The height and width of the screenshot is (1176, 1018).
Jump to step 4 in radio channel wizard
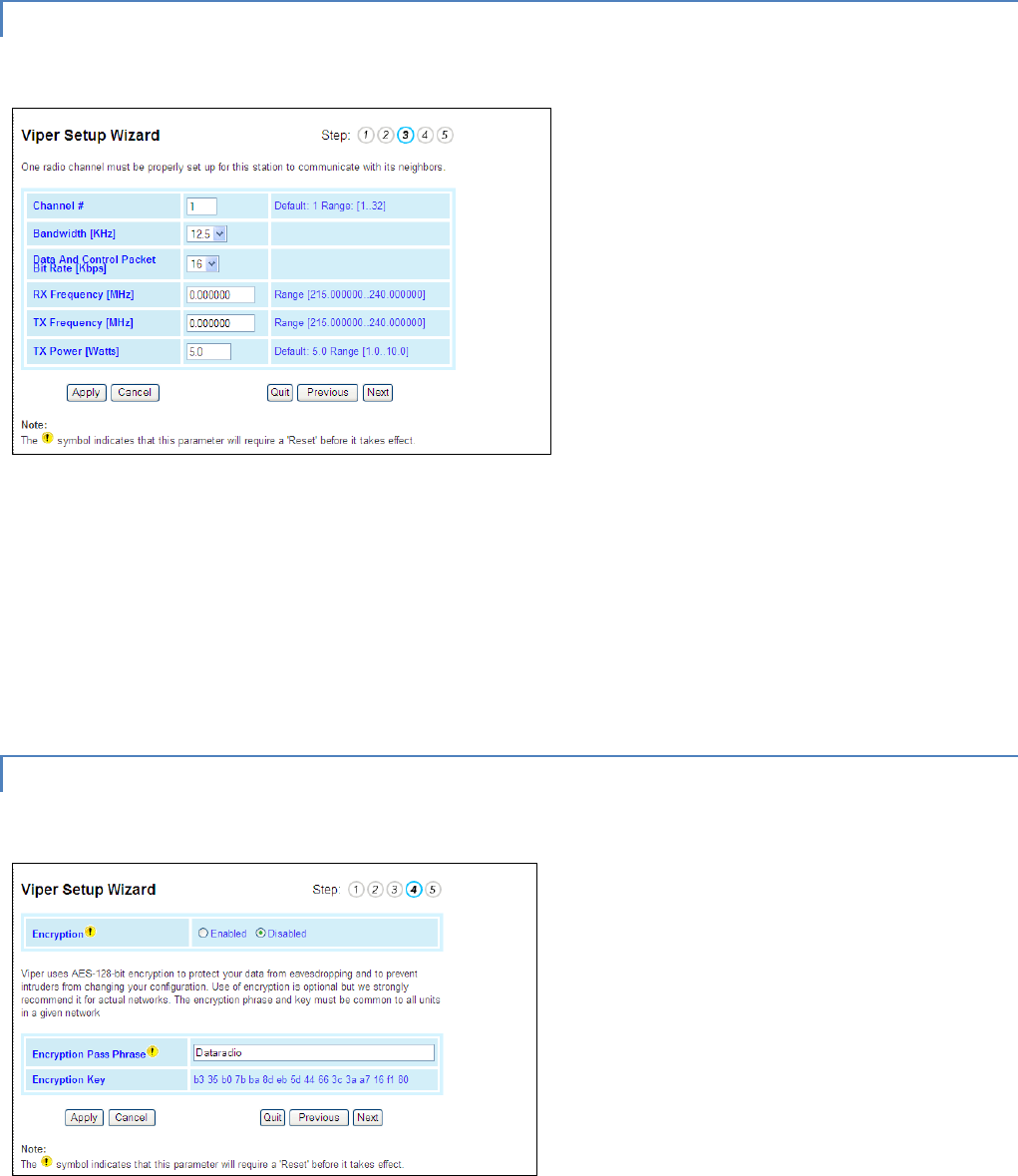tap(425, 135)
